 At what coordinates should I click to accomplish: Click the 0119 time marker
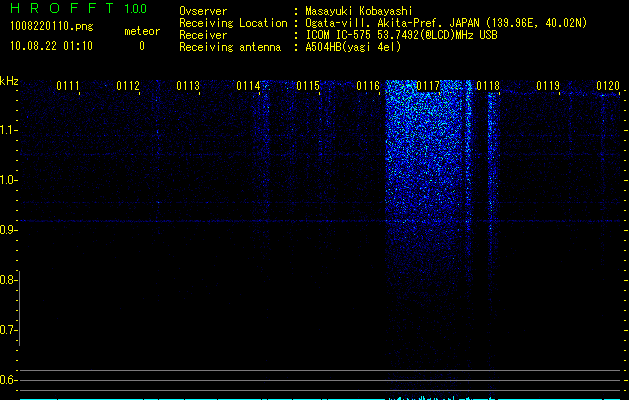click(548, 86)
